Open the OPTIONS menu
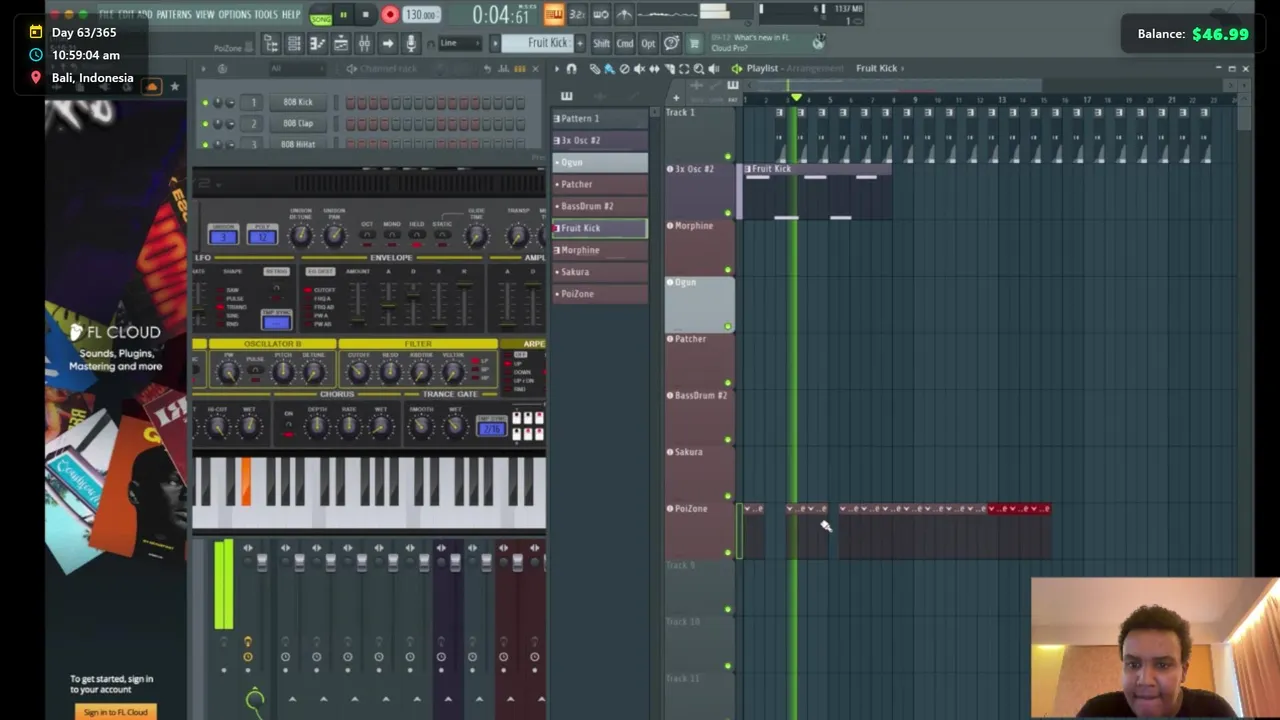Screen dimensions: 1280x720 (234, 14)
